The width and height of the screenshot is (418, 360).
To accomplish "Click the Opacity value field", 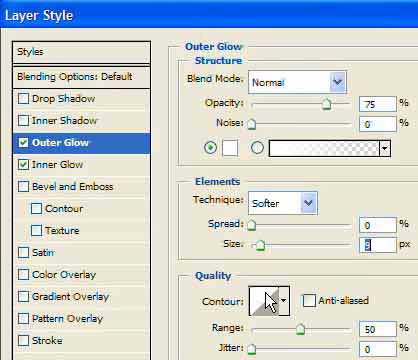I will click(x=378, y=104).
